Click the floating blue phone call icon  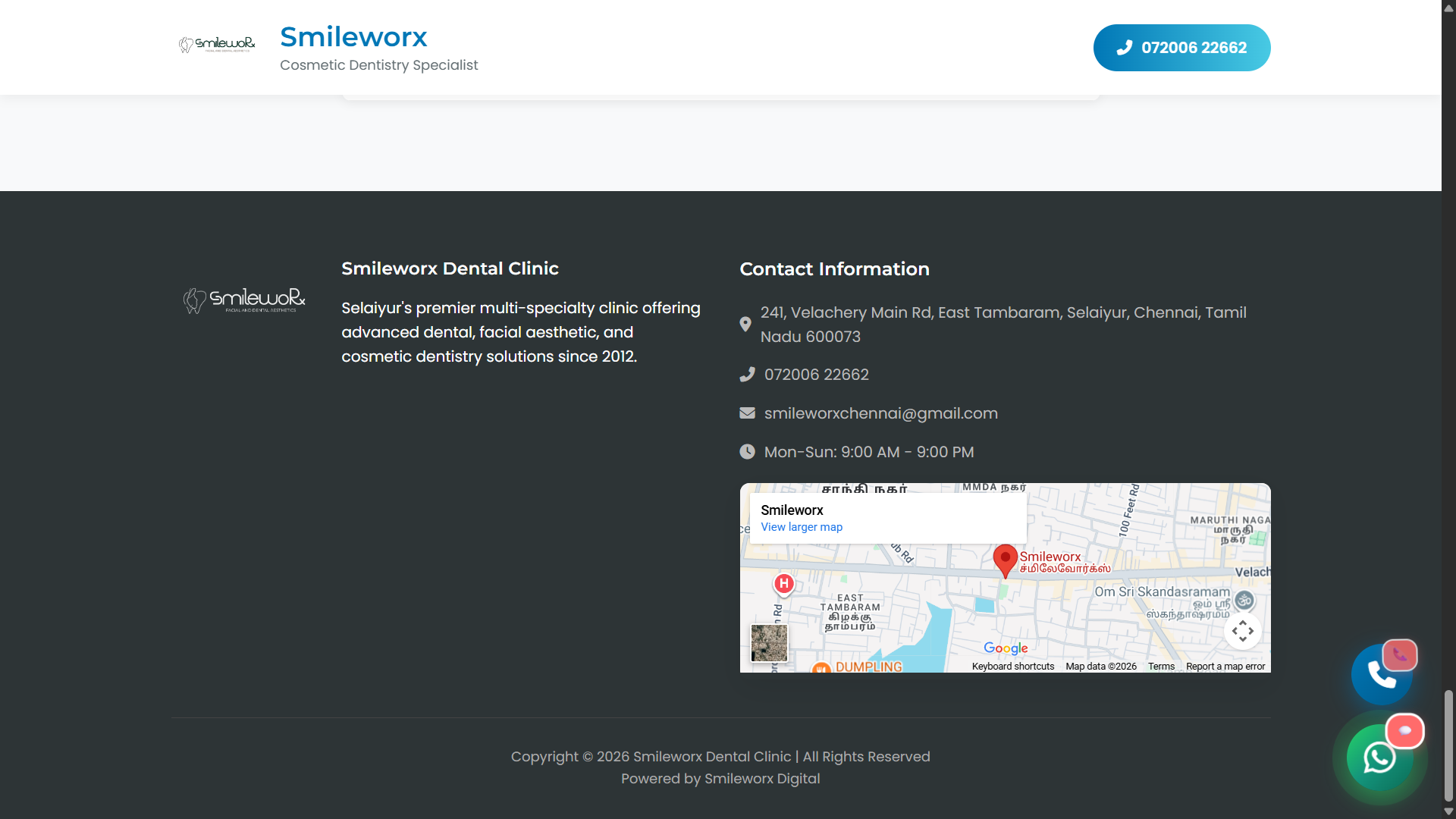coord(1382,674)
